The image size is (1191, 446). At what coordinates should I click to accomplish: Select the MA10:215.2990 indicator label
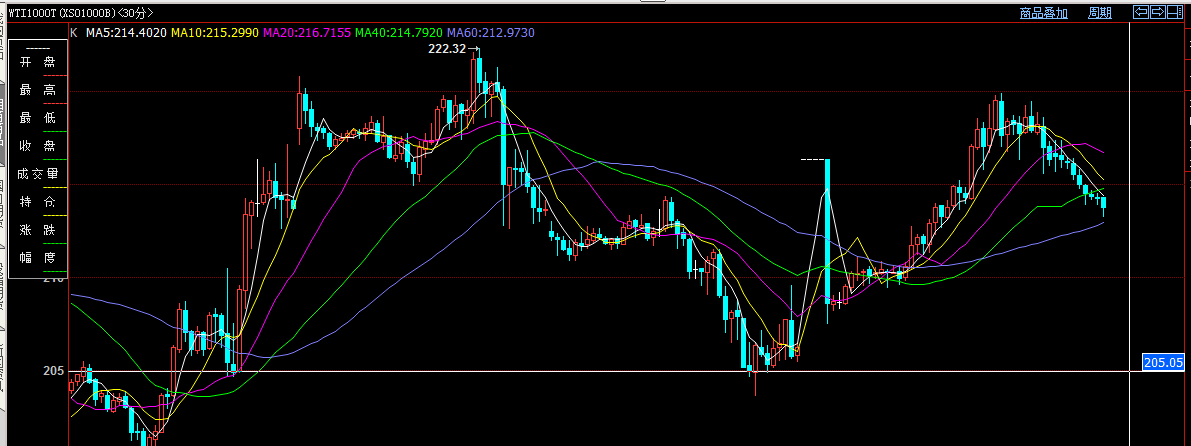(x=215, y=33)
